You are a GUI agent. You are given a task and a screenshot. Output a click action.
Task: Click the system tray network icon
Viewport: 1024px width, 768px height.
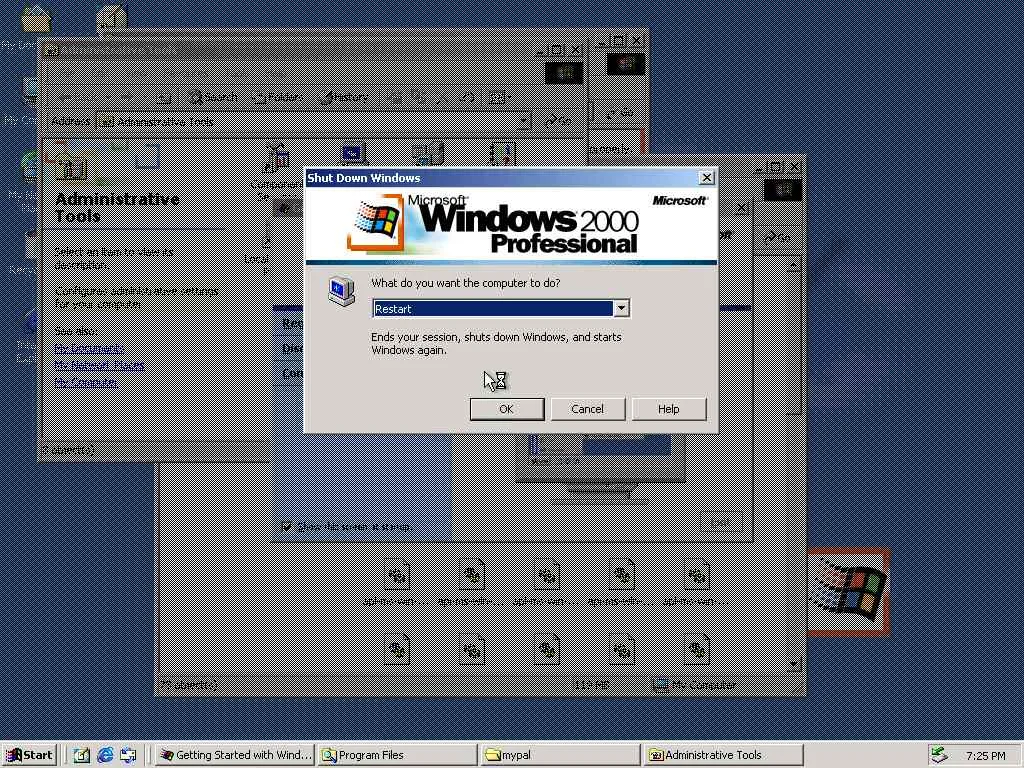[x=939, y=755]
